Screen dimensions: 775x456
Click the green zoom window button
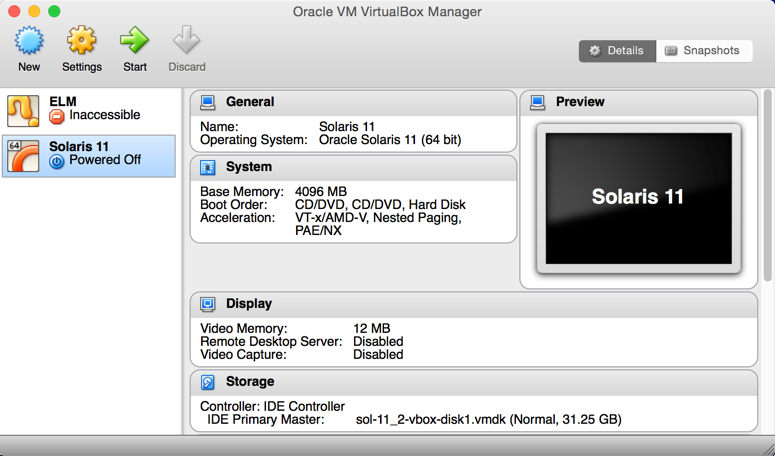pos(54,11)
